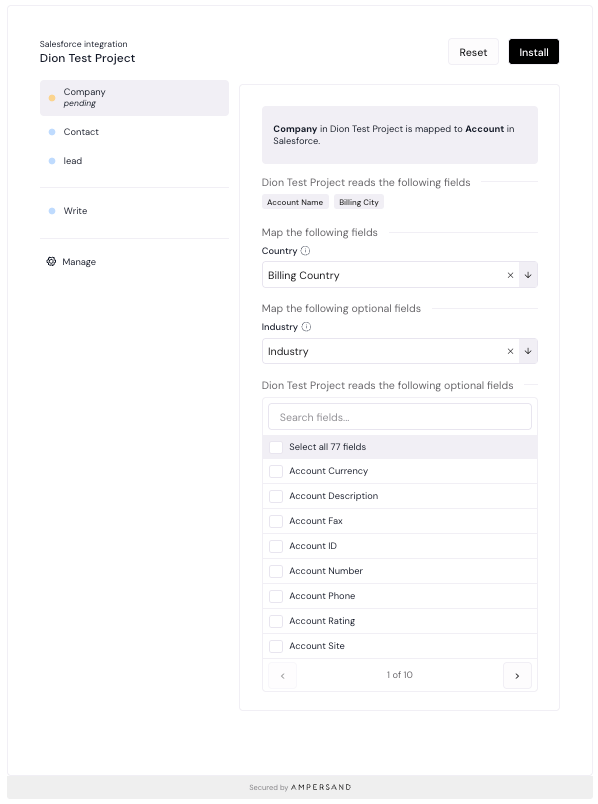Click the '1 of 10' page indicator
Viewport: 598px width, 804px height.
click(x=400, y=675)
